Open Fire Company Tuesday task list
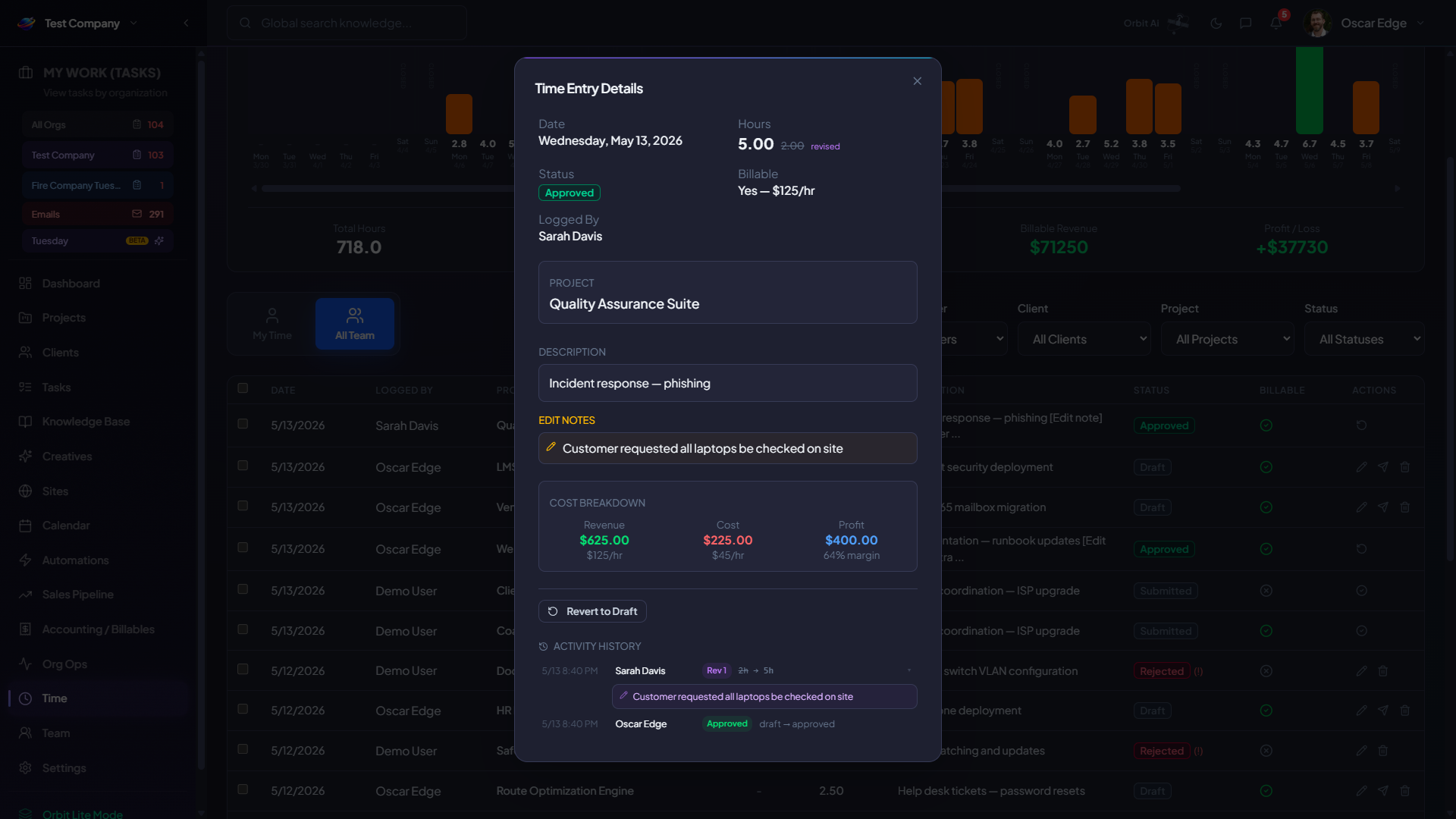1456x819 pixels. (x=97, y=185)
